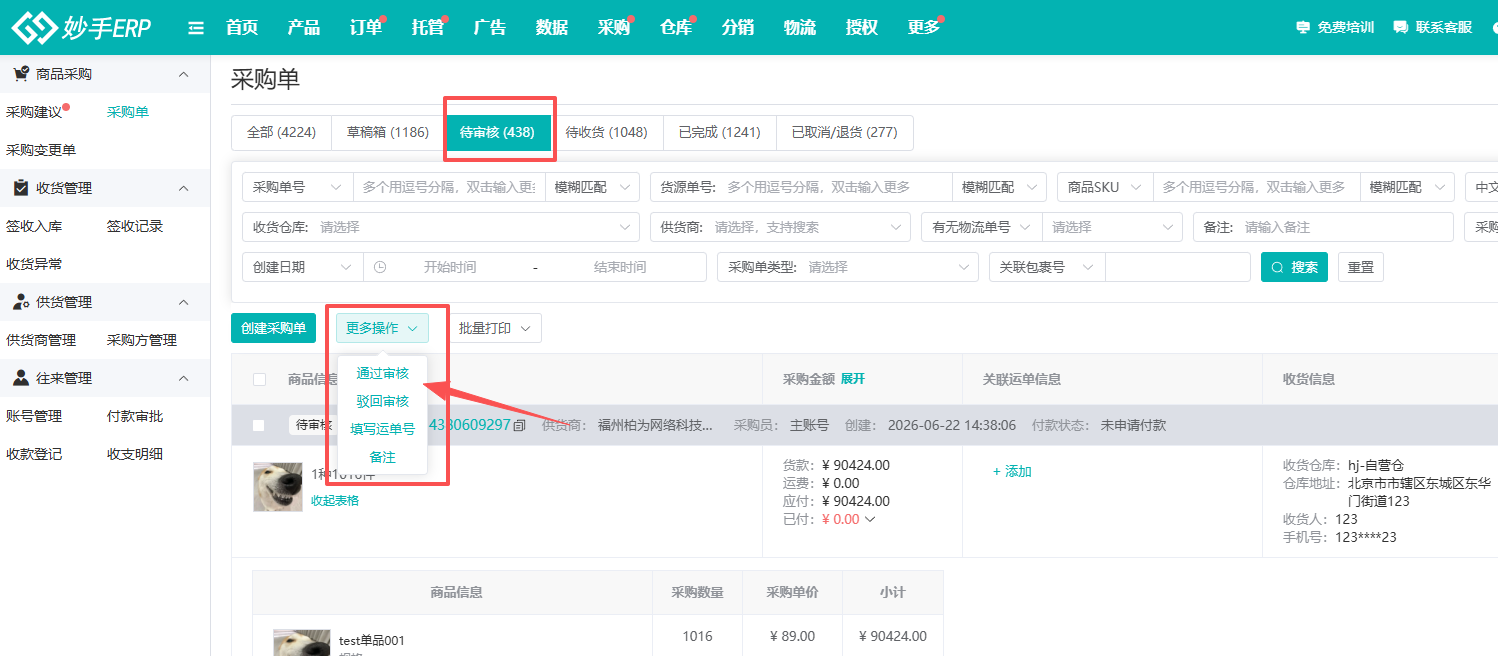Tick the checkbox on the 待审核 order row

point(258,426)
